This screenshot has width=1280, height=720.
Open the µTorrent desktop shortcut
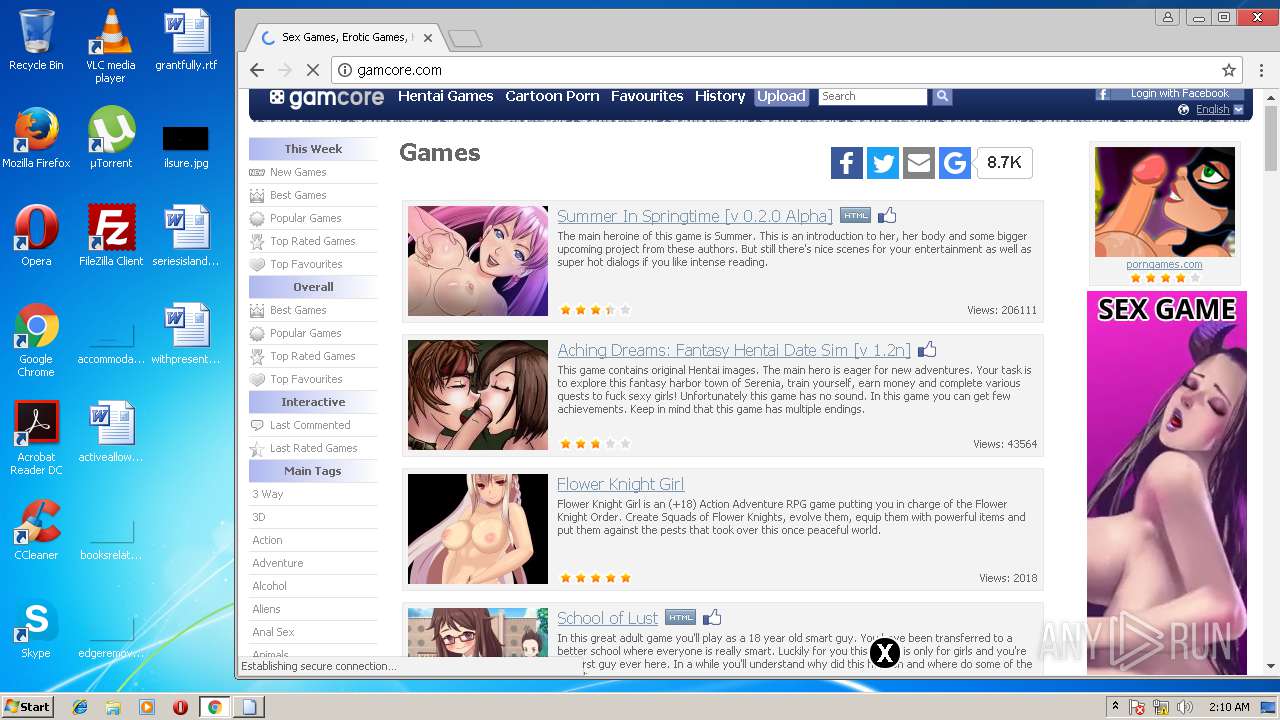(110, 138)
